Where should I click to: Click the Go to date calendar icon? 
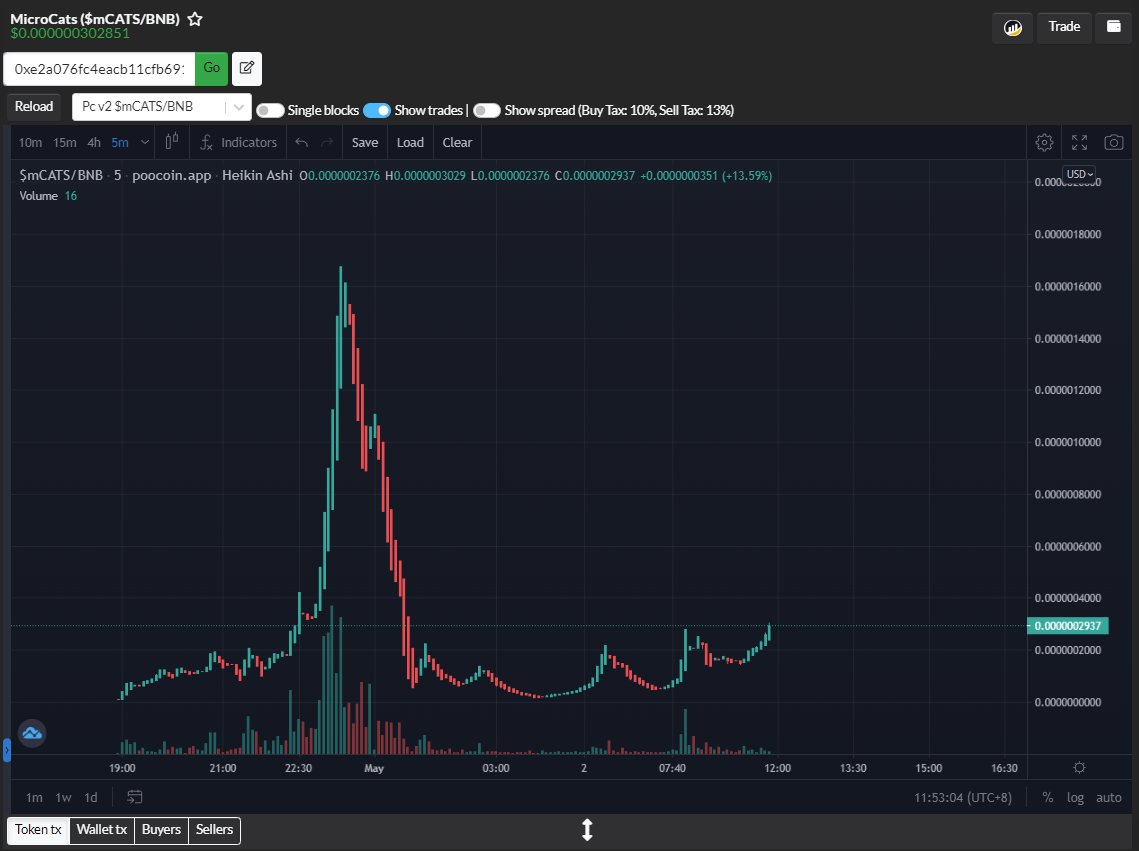tap(134, 797)
